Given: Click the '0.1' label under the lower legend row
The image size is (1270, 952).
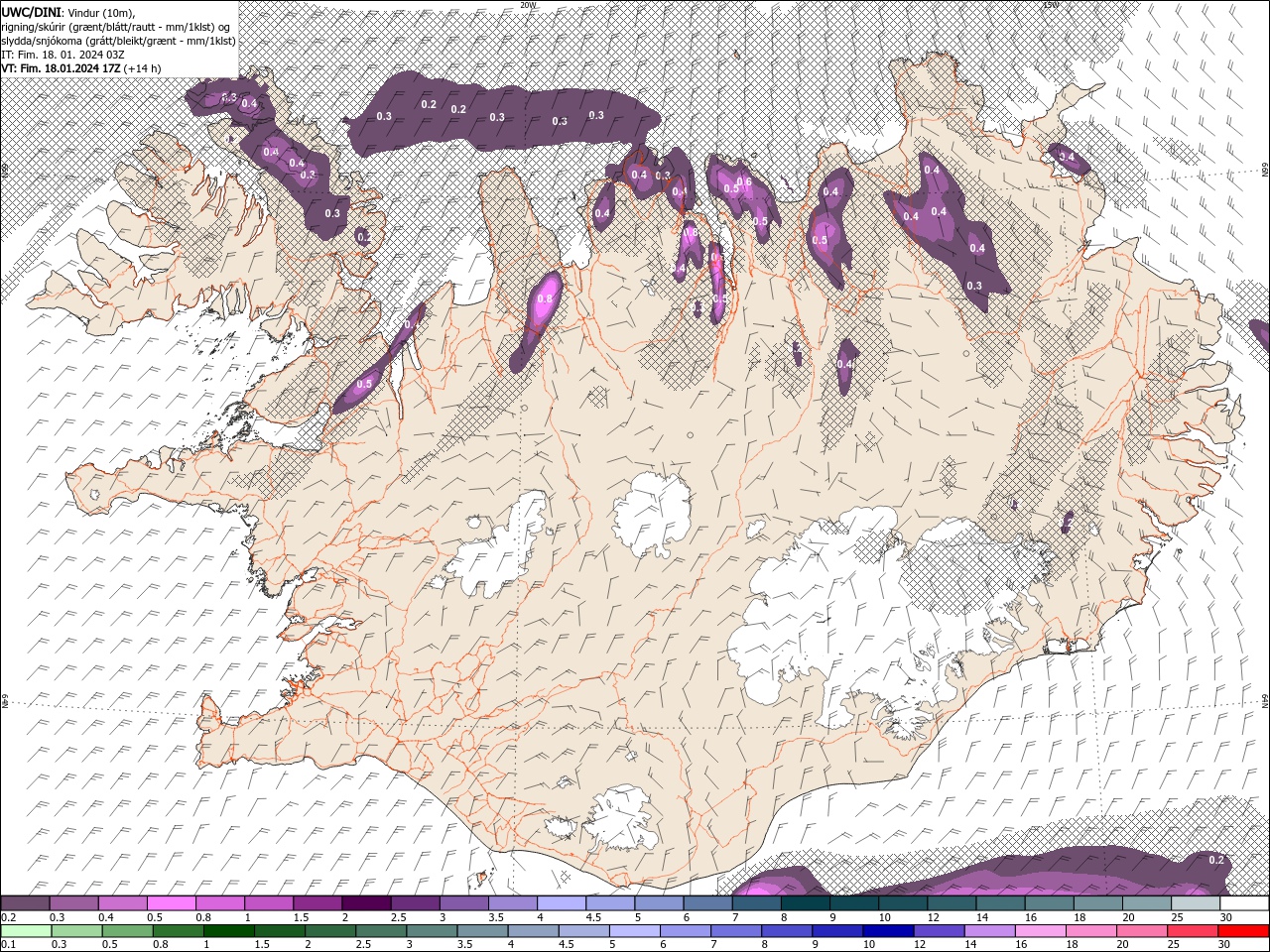Looking at the screenshot, I should click(8, 945).
